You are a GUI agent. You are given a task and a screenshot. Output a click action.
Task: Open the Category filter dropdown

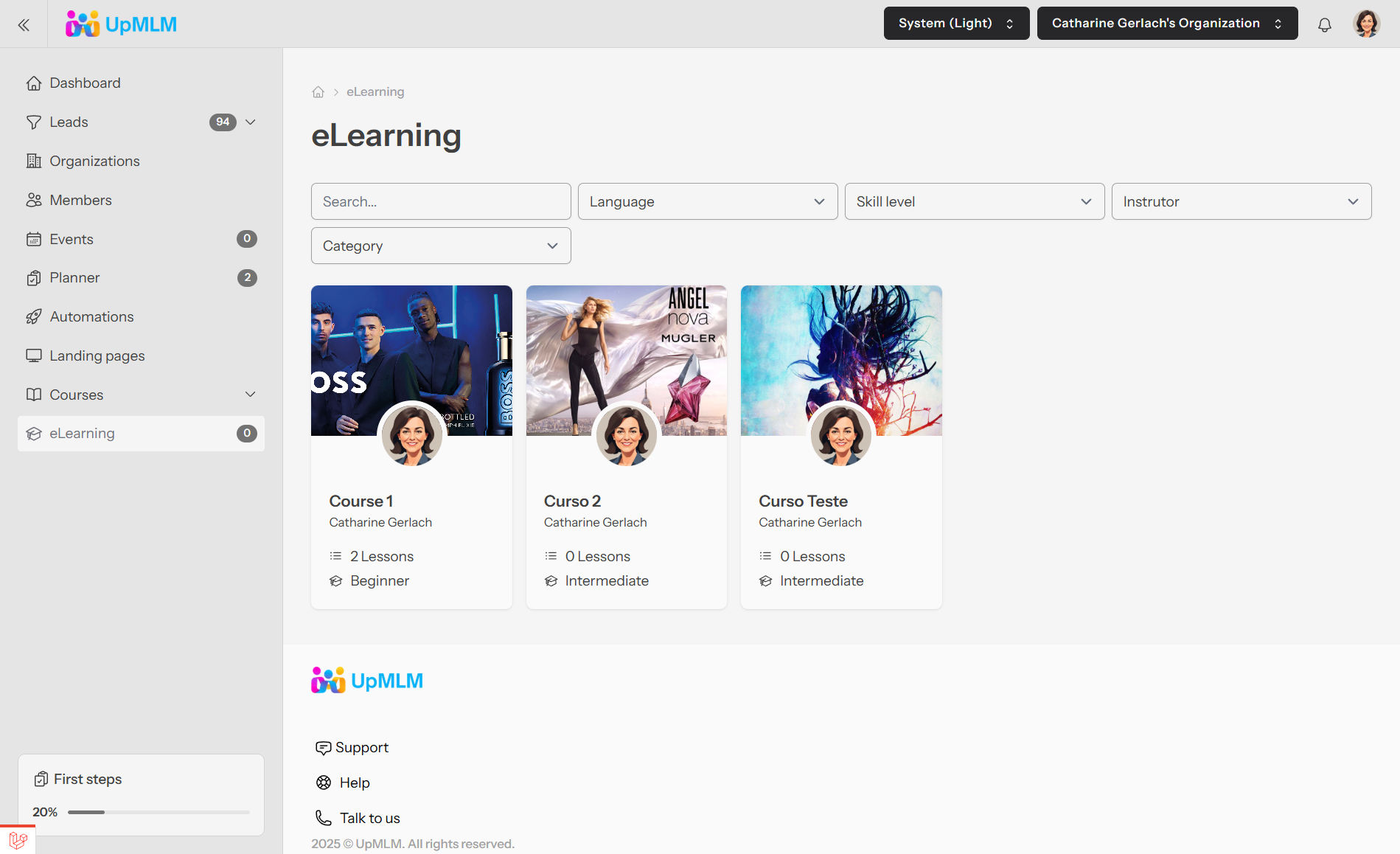(x=440, y=246)
